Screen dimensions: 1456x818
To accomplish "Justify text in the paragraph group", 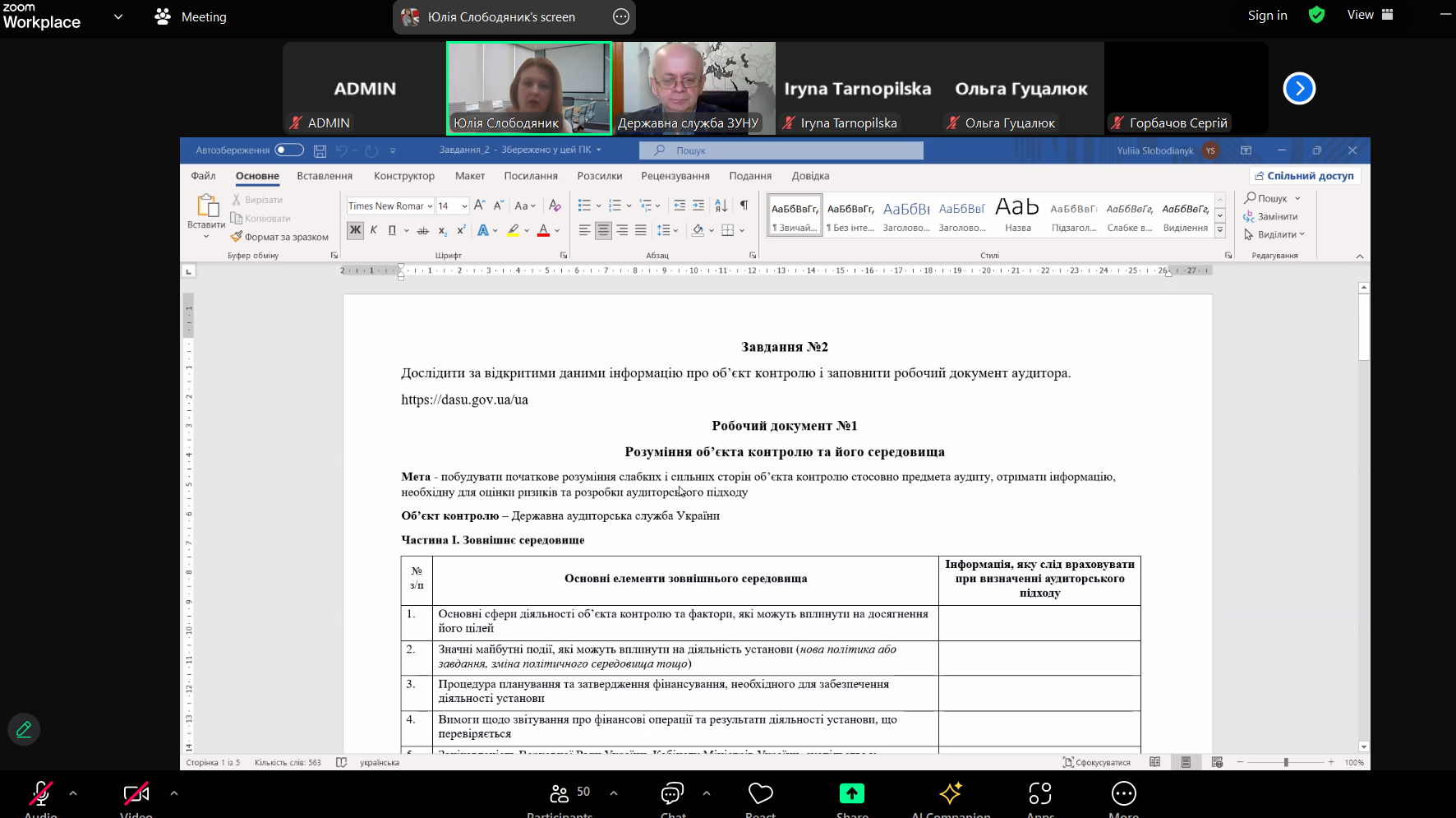I will (641, 230).
